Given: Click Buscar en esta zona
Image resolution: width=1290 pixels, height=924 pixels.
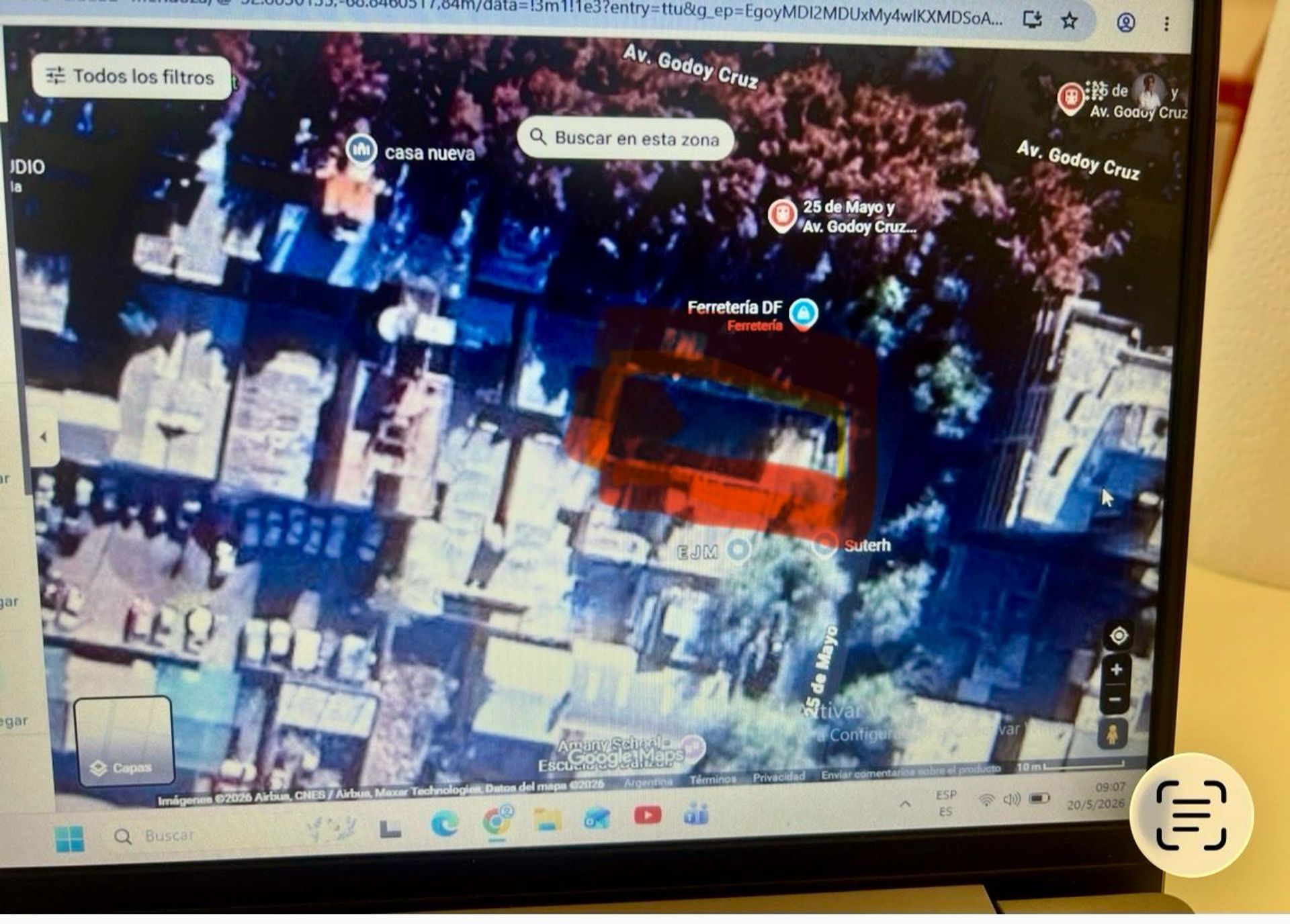Looking at the screenshot, I should point(625,139).
